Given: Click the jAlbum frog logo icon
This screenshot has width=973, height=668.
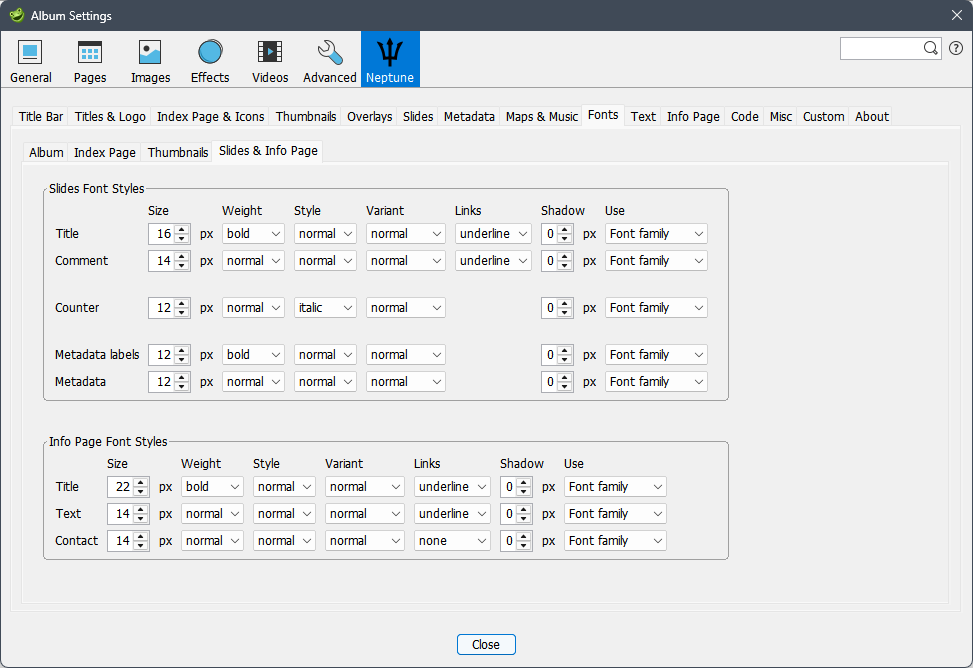Looking at the screenshot, I should pos(17,15).
